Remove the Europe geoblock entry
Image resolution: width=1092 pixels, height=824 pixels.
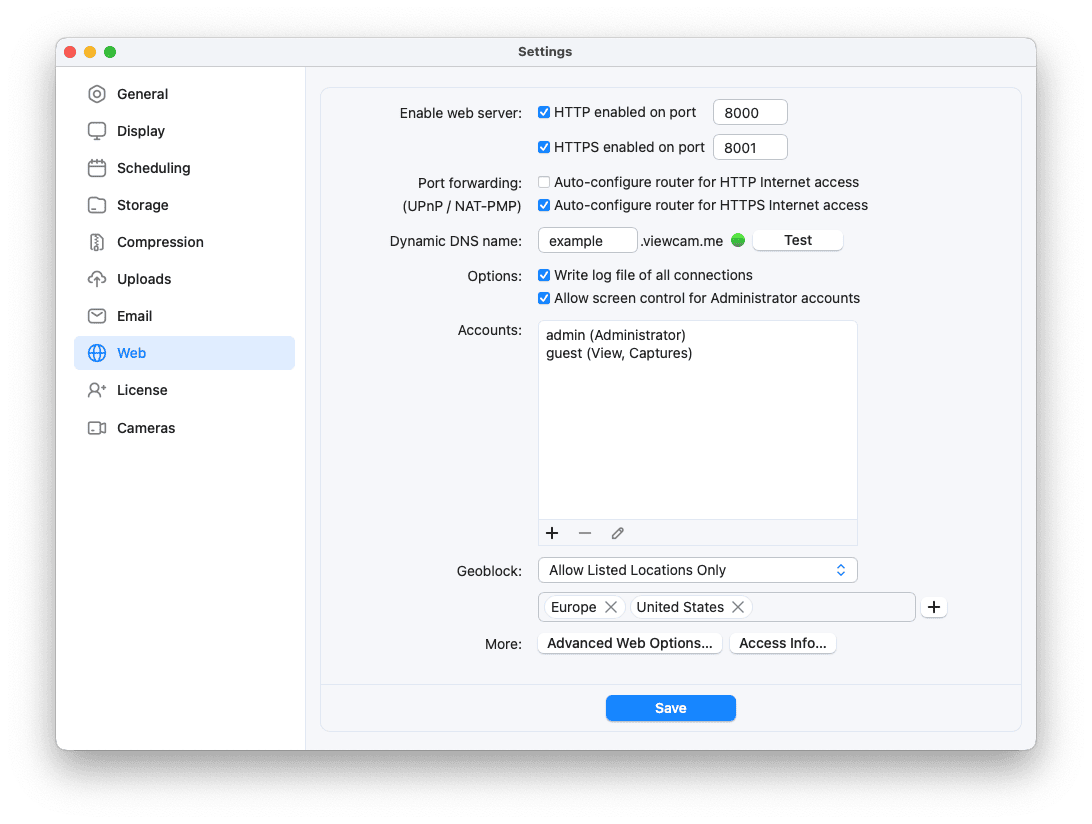point(612,607)
